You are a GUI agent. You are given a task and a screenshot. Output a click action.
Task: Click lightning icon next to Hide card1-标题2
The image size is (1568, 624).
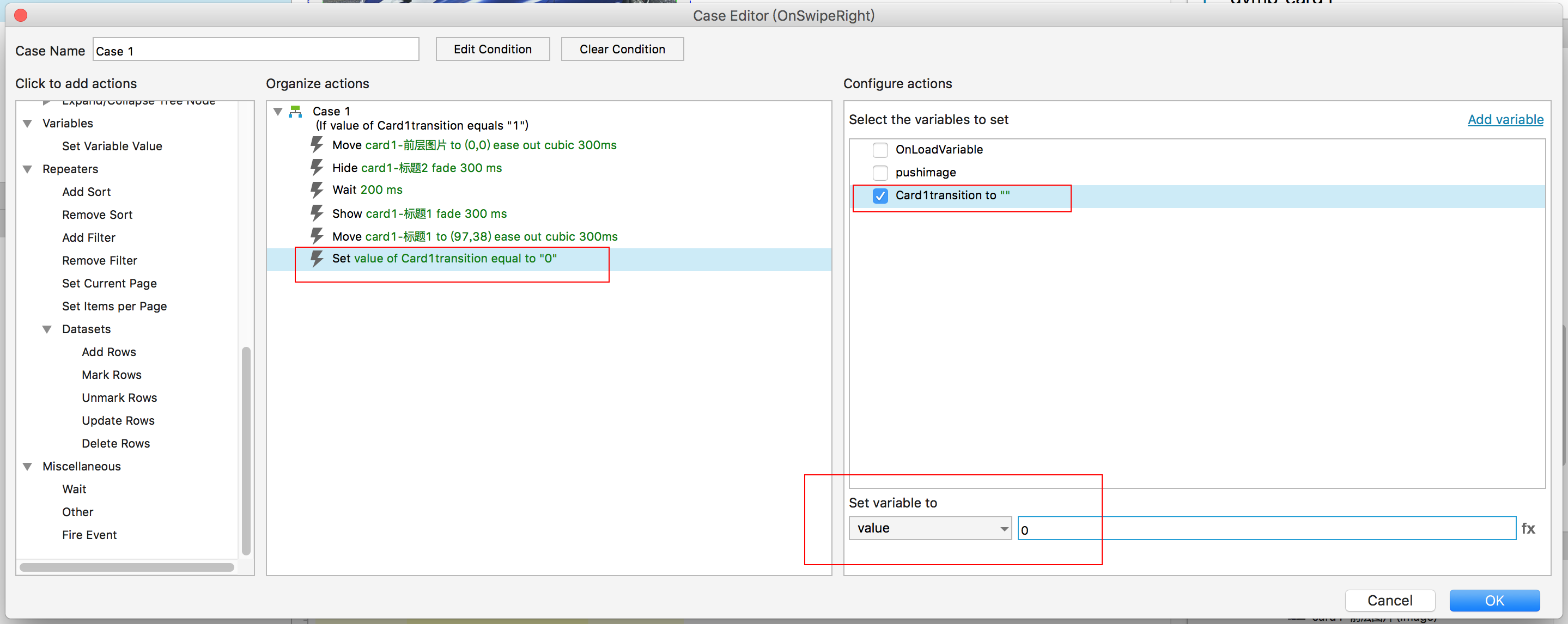[317, 167]
